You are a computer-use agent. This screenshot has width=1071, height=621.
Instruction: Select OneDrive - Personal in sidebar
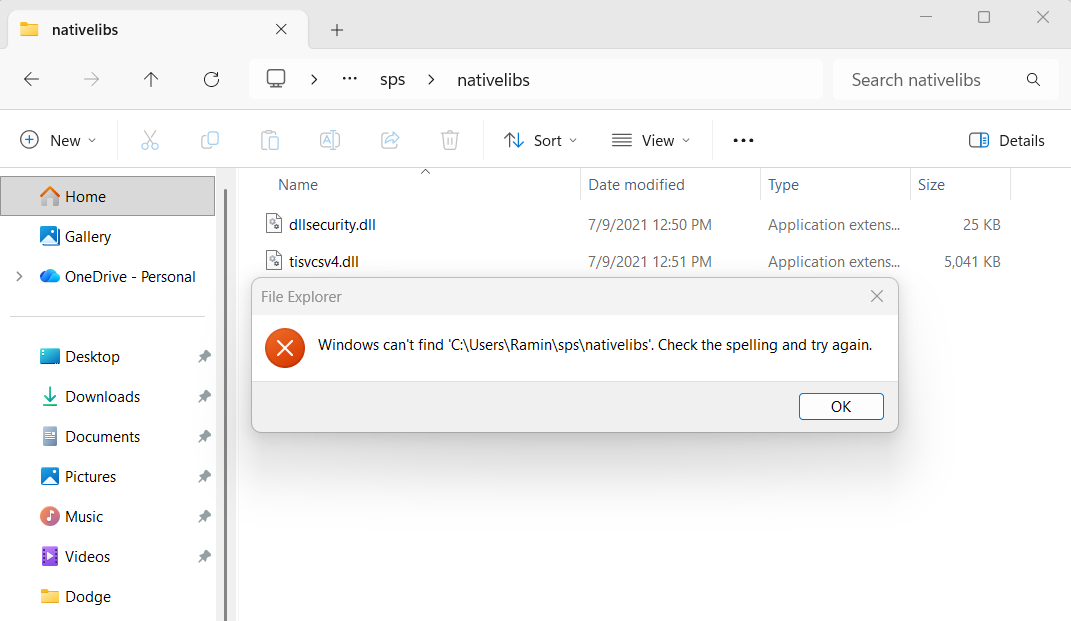[130, 277]
